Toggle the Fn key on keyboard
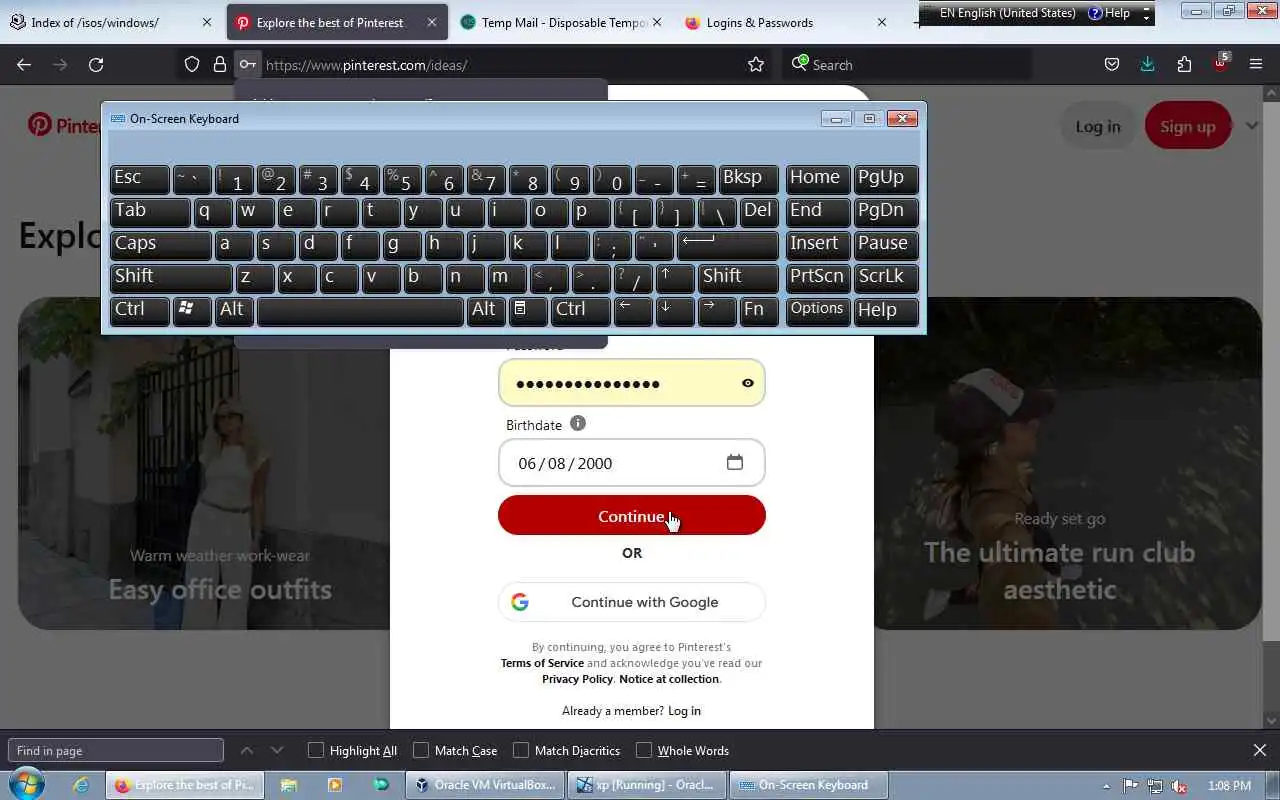This screenshot has height=800, width=1280. click(x=759, y=311)
